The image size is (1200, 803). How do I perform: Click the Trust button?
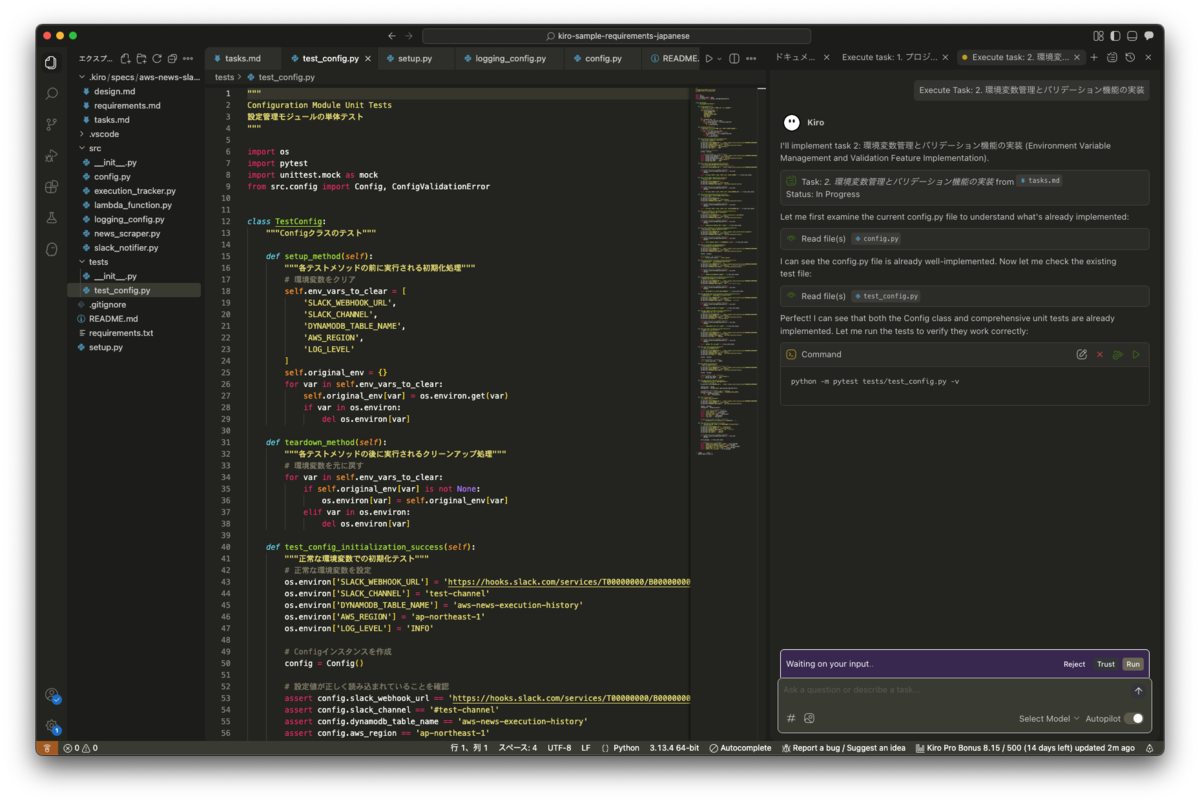[1105, 664]
